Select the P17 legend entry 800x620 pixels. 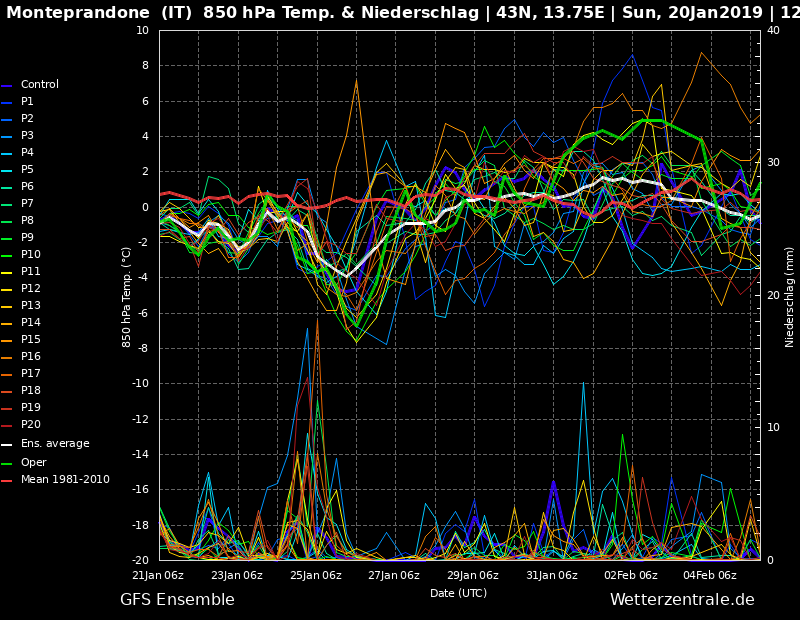tap(30, 374)
